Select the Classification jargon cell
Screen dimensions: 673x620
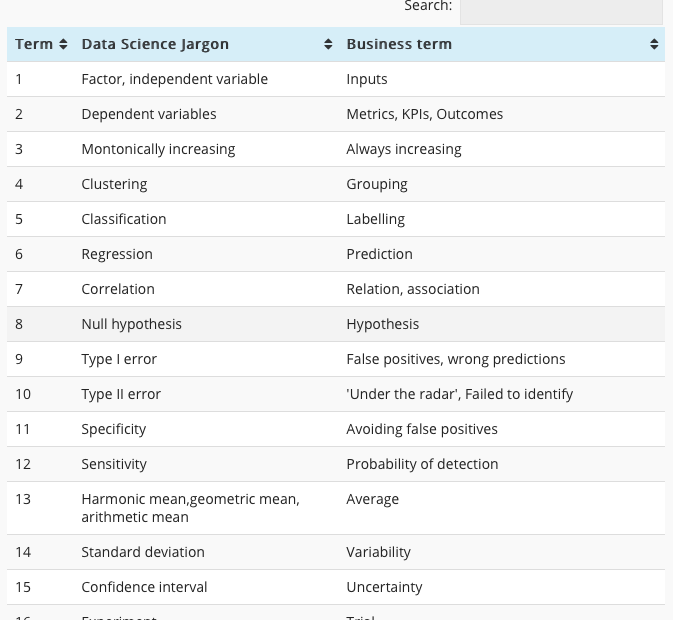pos(124,219)
